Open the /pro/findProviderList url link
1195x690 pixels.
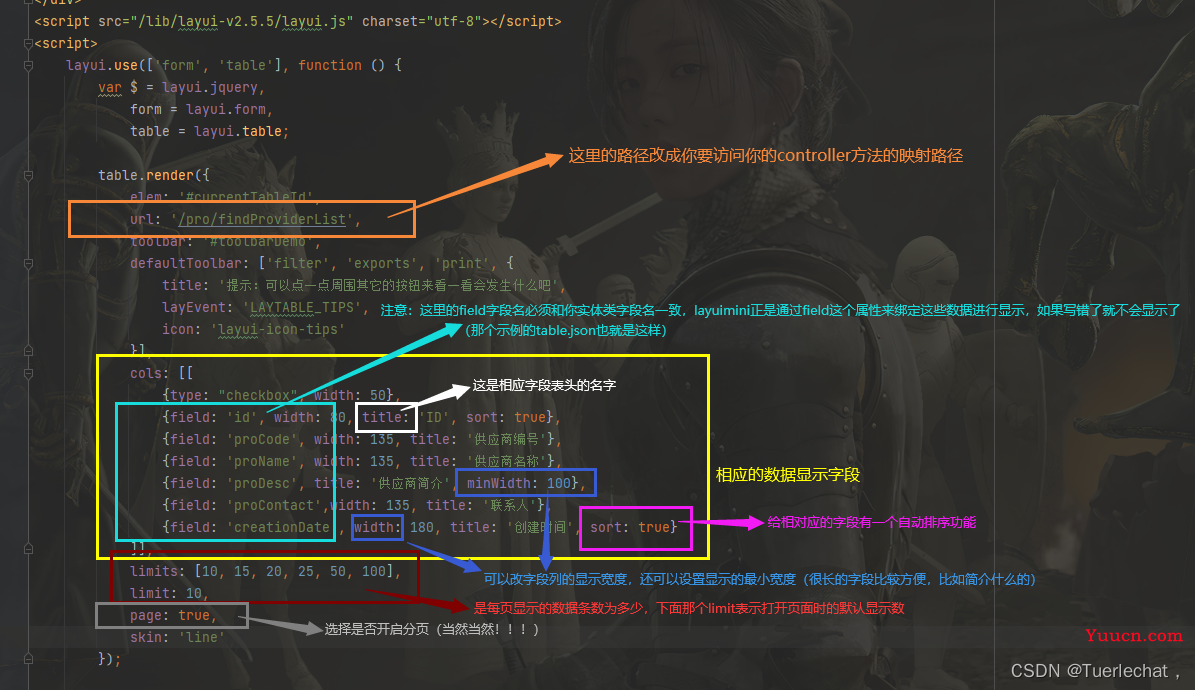pyautogui.click(x=261, y=220)
